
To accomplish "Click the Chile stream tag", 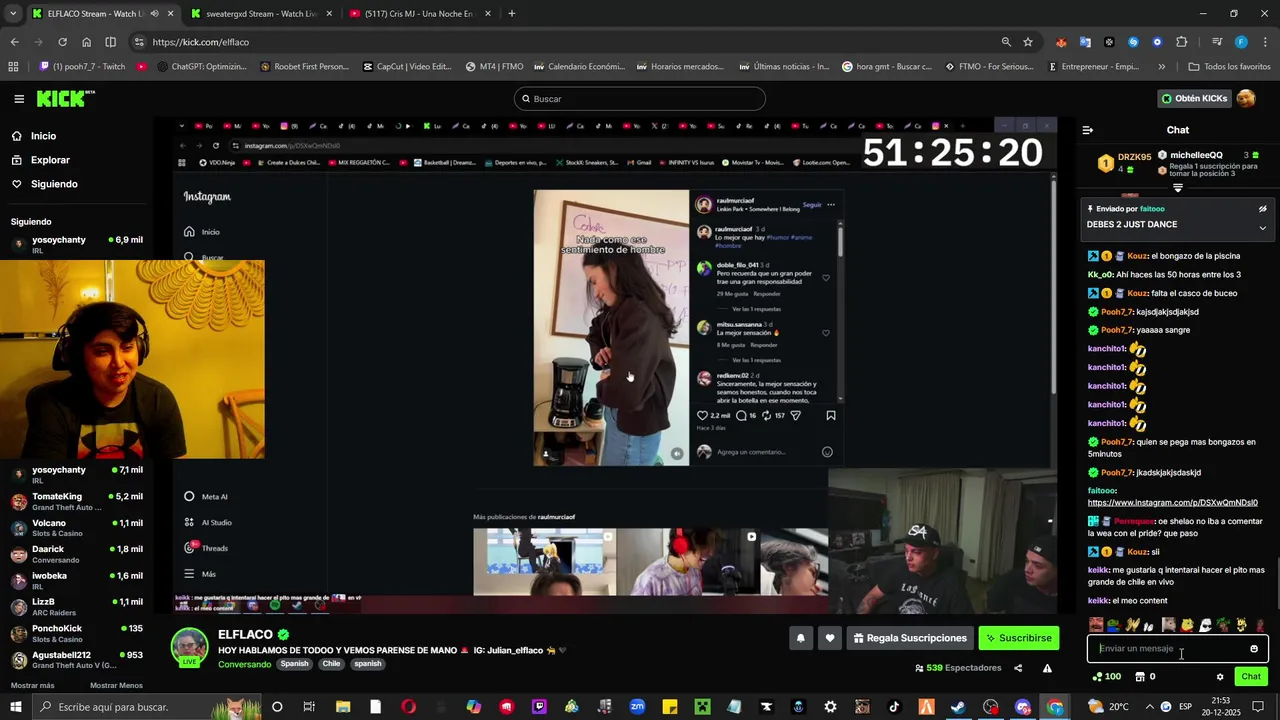I will pyautogui.click(x=332, y=664).
